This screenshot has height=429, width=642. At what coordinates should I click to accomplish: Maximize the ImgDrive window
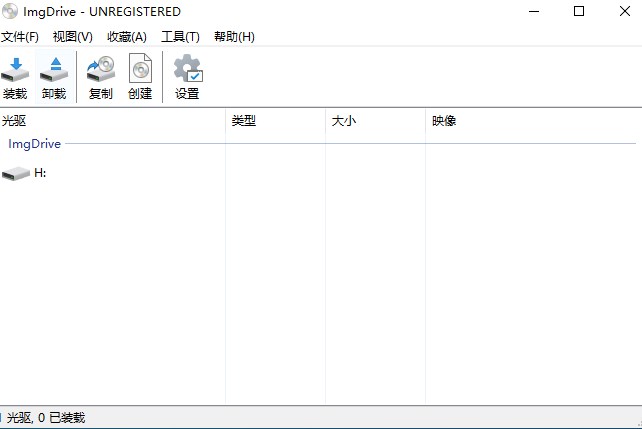(578, 12)
